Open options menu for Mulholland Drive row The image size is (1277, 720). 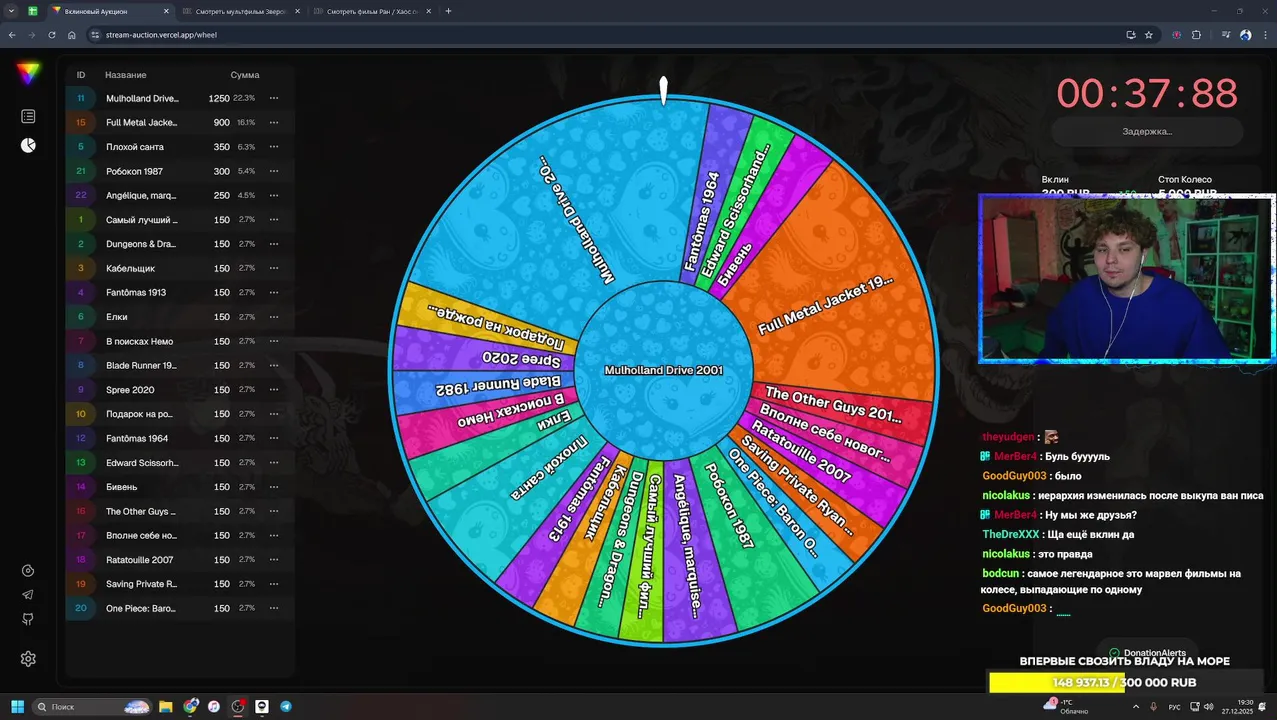point(274,98)
